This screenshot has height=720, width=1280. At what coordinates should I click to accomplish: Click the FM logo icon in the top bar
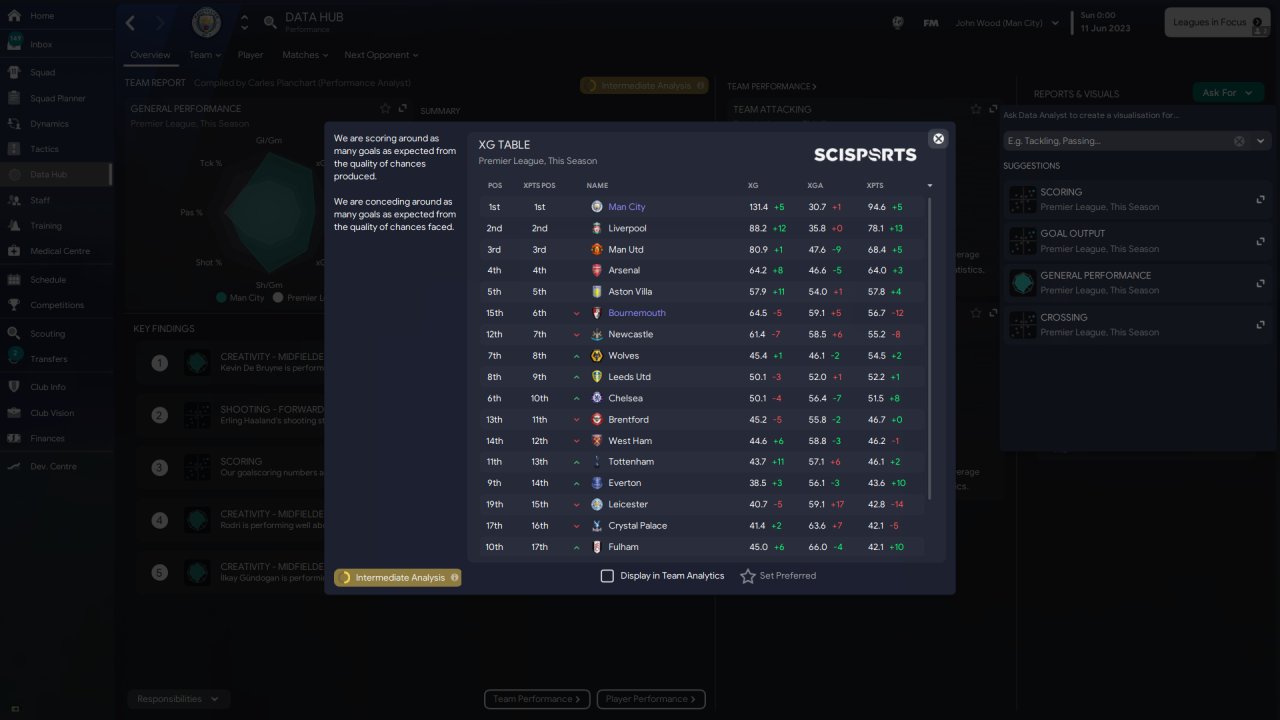point(930,22)
